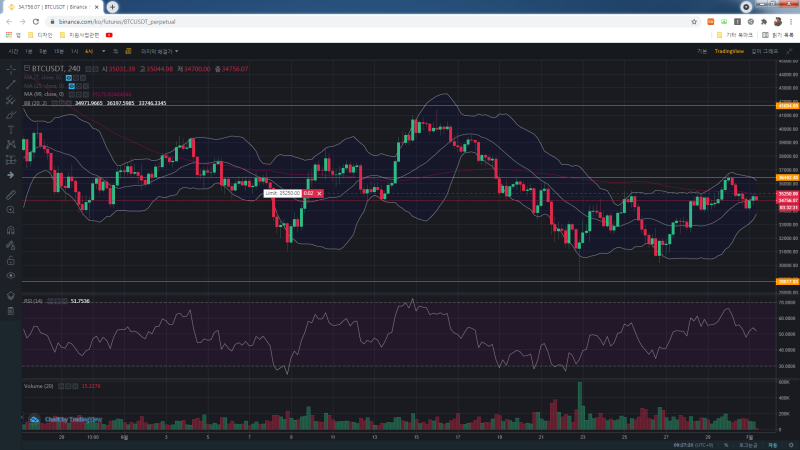Select the arrow icon tool in sidebar
The image size is (800, 450).
point(11,175)
